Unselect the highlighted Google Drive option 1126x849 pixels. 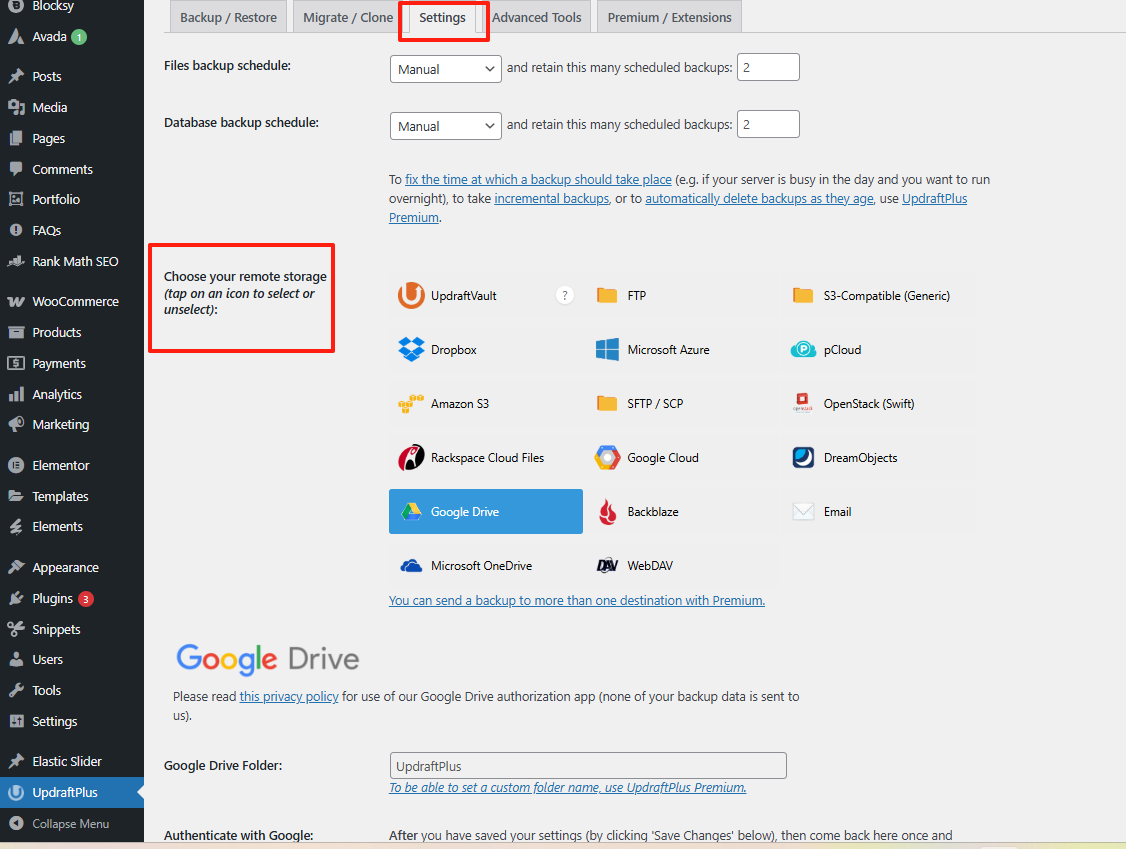pos(485,512)
